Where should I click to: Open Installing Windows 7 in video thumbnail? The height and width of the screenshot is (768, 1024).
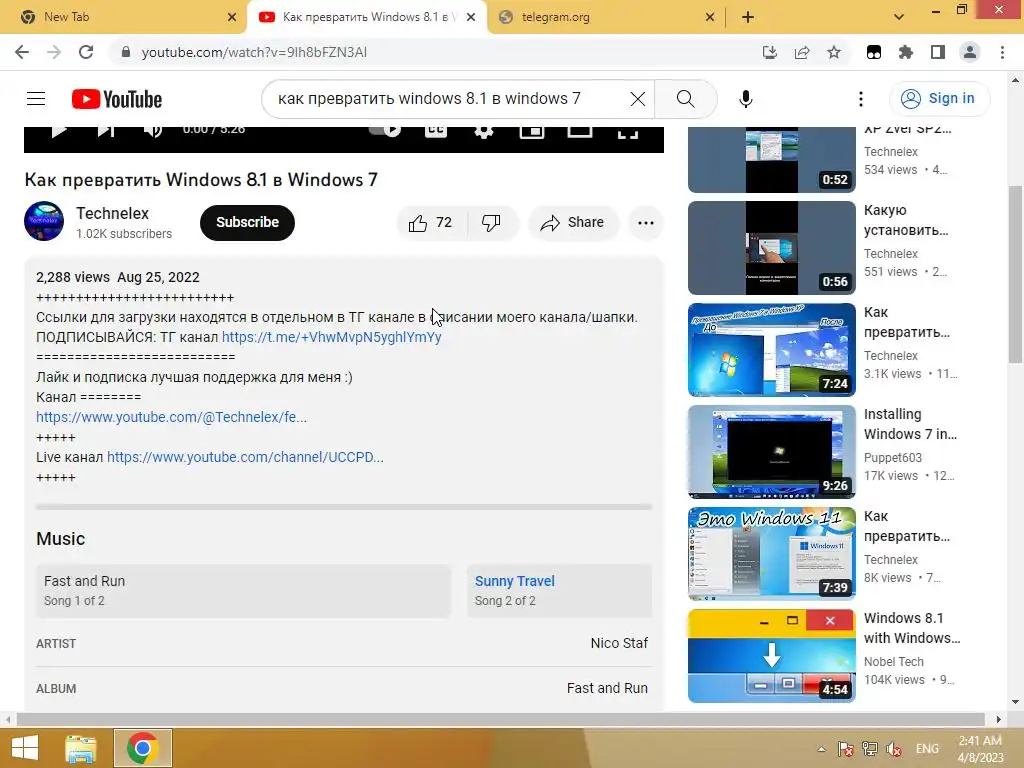[x=771, y=451]
